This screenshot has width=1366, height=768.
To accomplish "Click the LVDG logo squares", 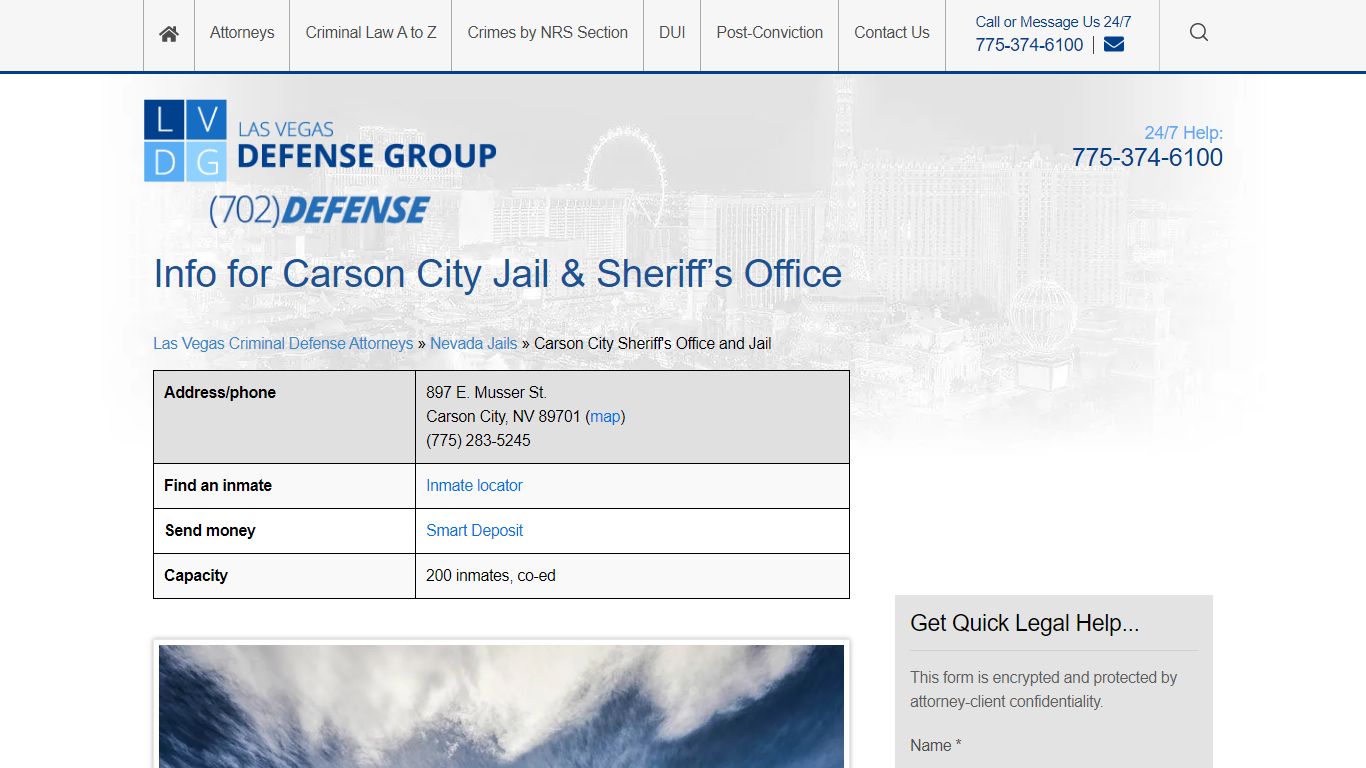I will (185, 141).
